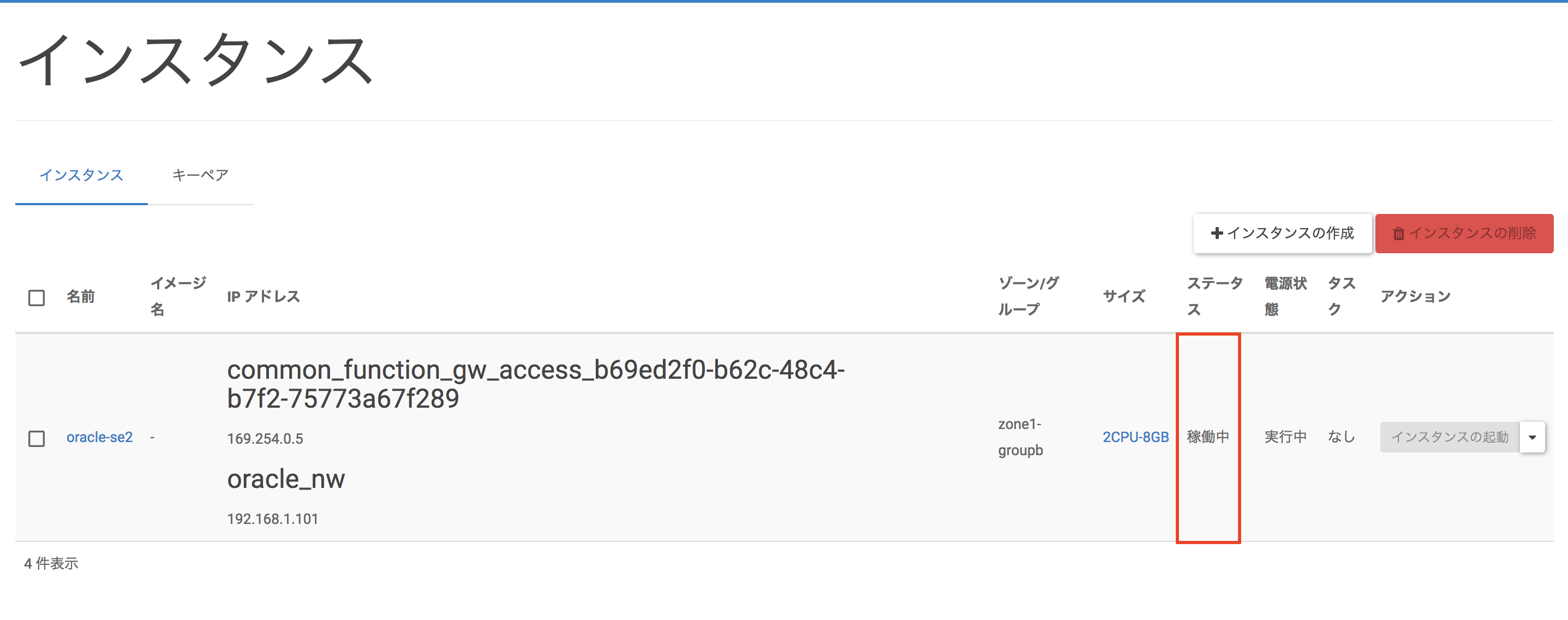This screenshot has width=1568, height=620.
Task: Toggle the select-all checkbox in table header
Action: click(x=37, y=298)
